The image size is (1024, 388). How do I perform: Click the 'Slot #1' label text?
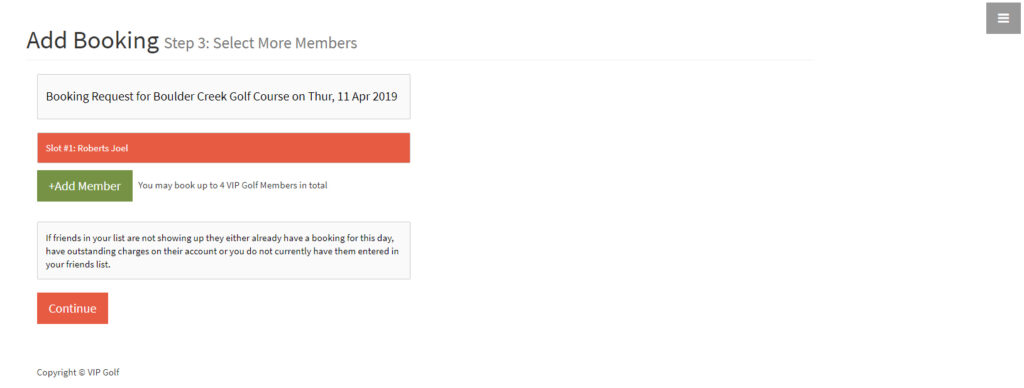[59, 148]
